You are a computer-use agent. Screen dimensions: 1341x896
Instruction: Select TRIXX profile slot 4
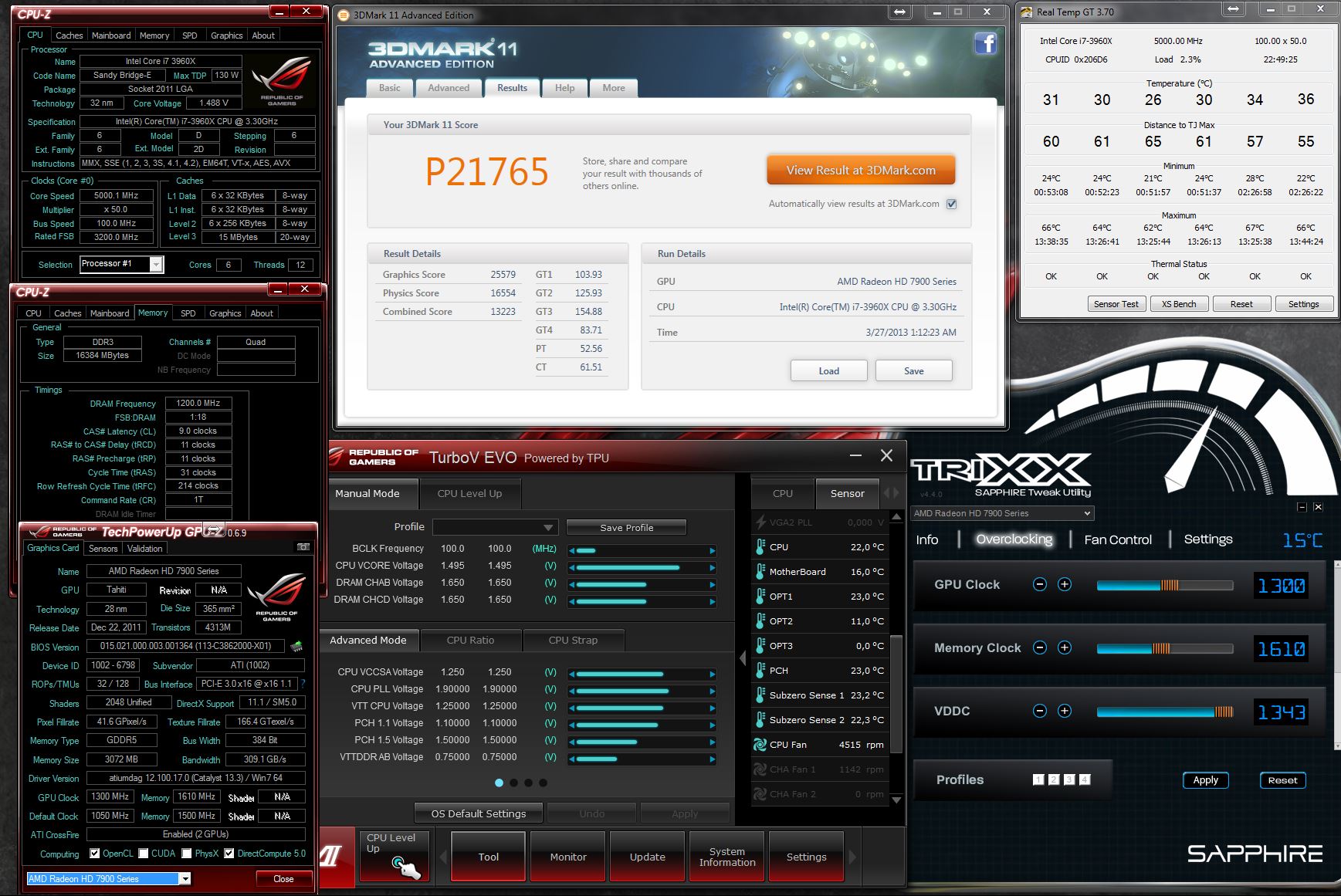[1085, 779]
